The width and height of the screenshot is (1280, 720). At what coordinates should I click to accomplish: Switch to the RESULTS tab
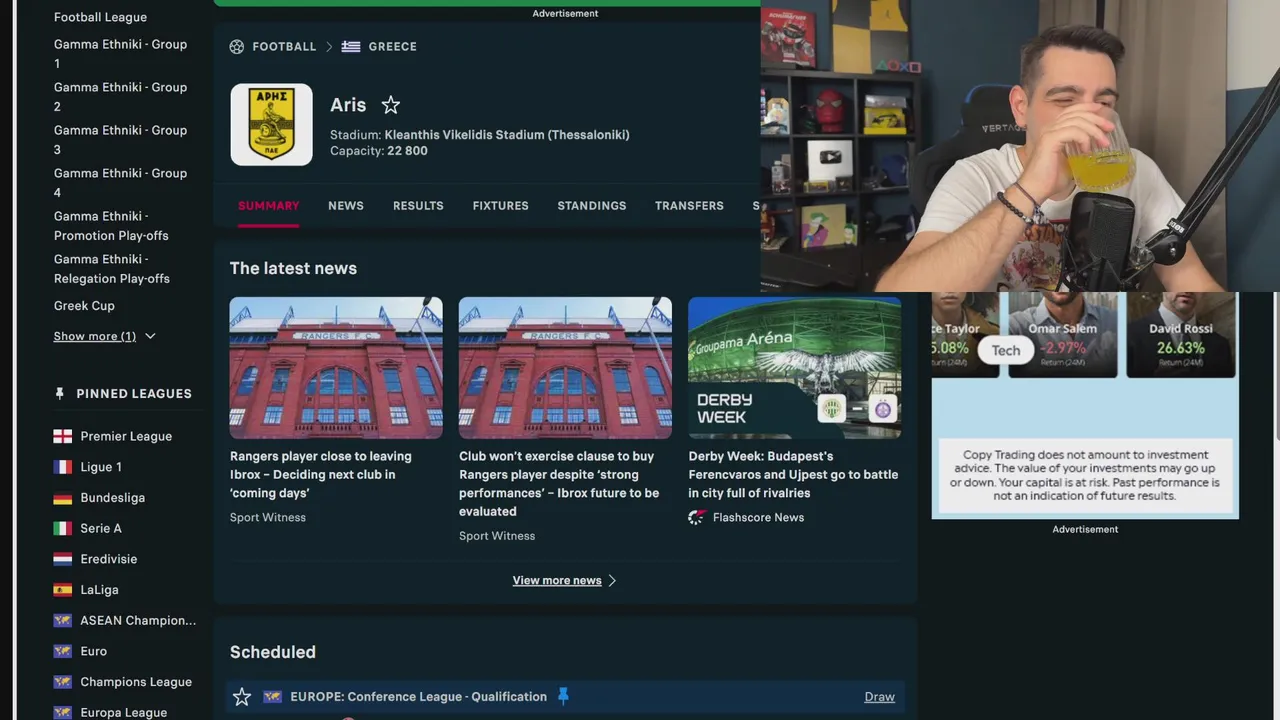pyautogui.click(x=418, y=205)
